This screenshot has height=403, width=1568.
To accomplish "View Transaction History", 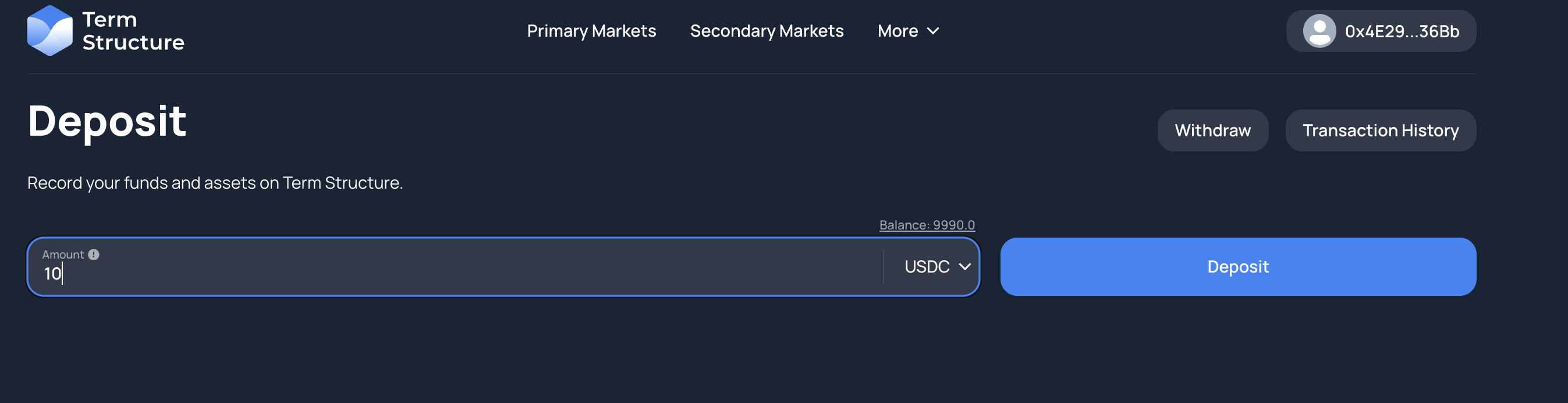I will pyautogui.click(x=1380, y=130).
